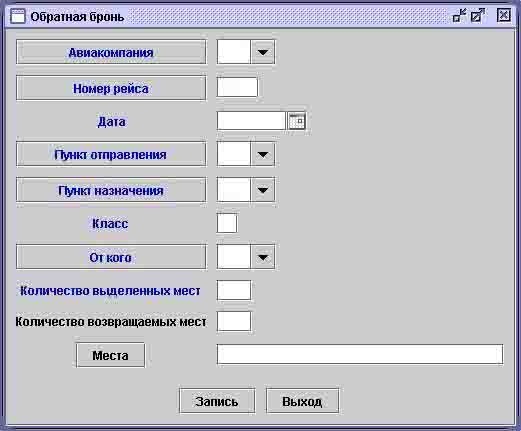Click the Выход button
The width and height of the screenshot is (521, 431).
point(302,401)
